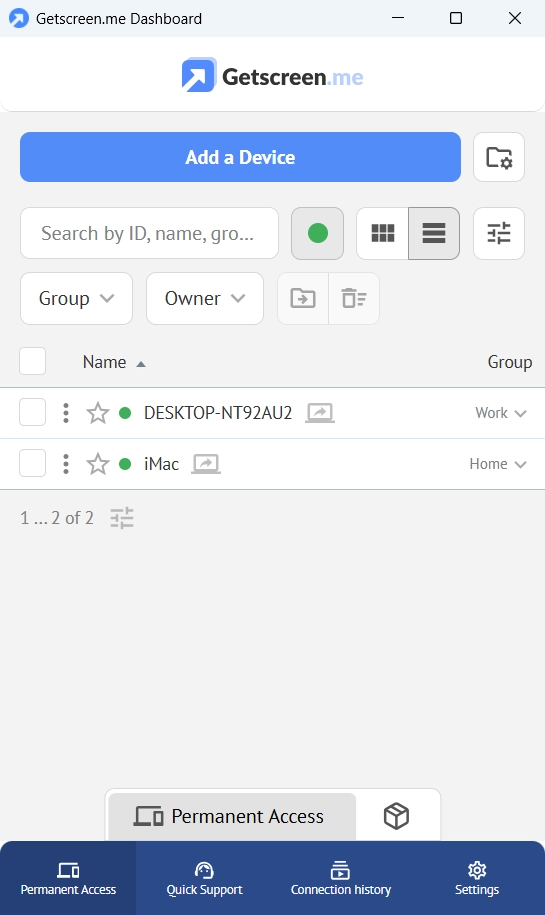545x915 pixels.
Task: Tick the select-all checkbox in header
Action: (33, 361)
